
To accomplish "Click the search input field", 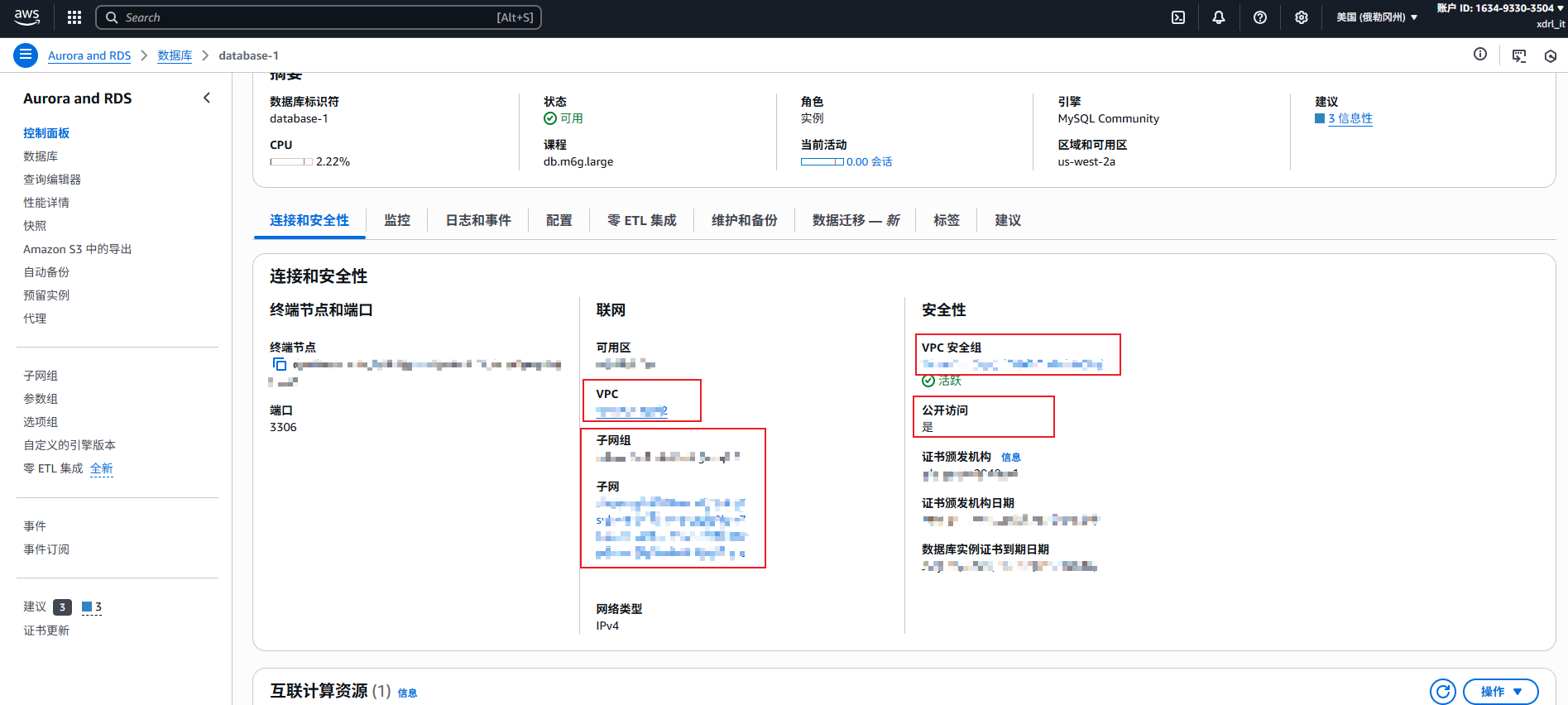I will click(x=319, y=17).
